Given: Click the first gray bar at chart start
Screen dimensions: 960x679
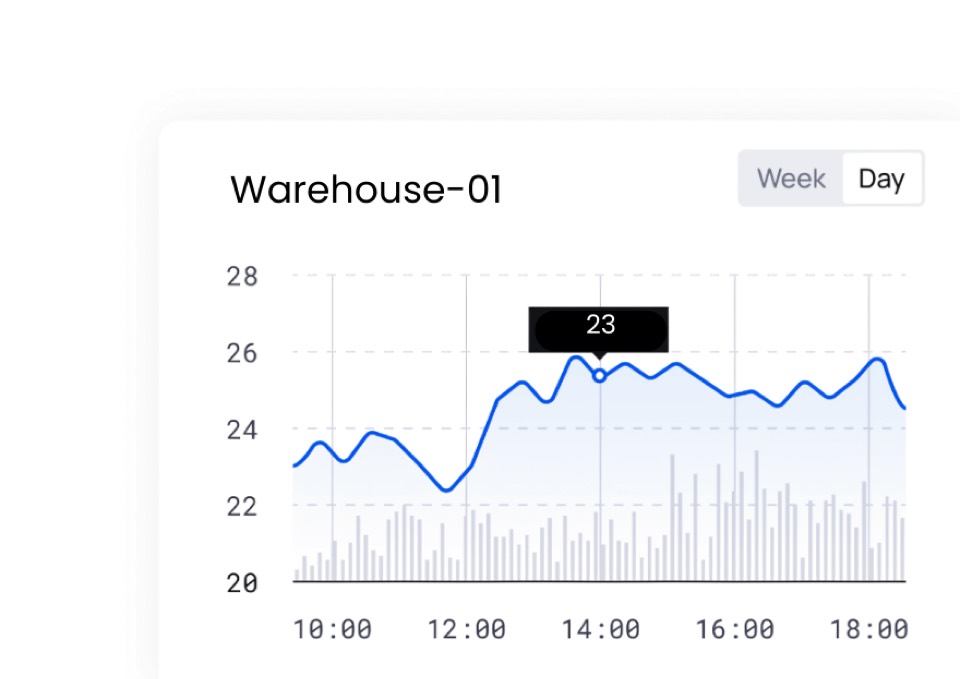Looking at the screenshot, I should coord(297,575).
